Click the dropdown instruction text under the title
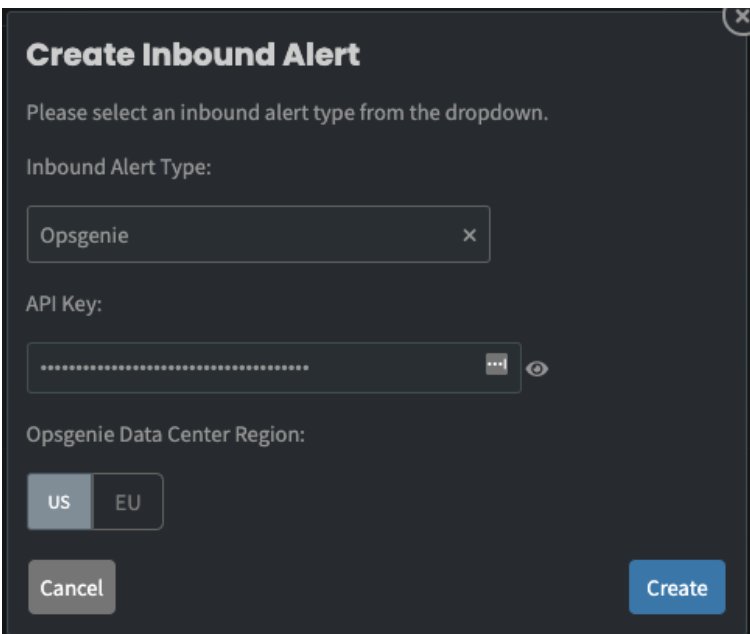The height and width of the screenshot is (634, 750). point(287,113)
